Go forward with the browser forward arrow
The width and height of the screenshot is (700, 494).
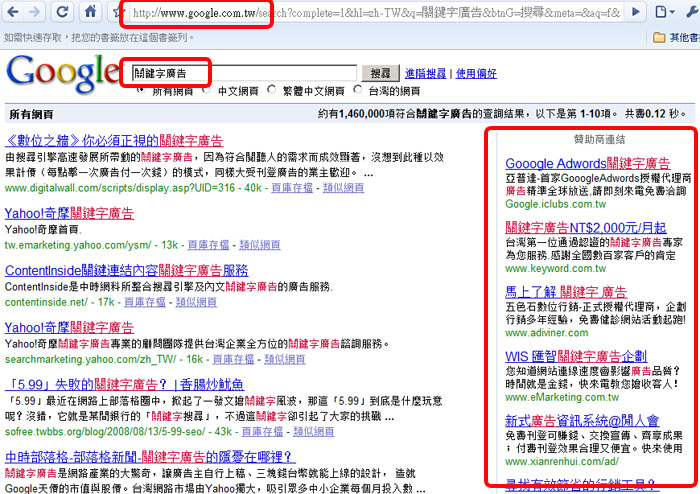coord(35,12)
